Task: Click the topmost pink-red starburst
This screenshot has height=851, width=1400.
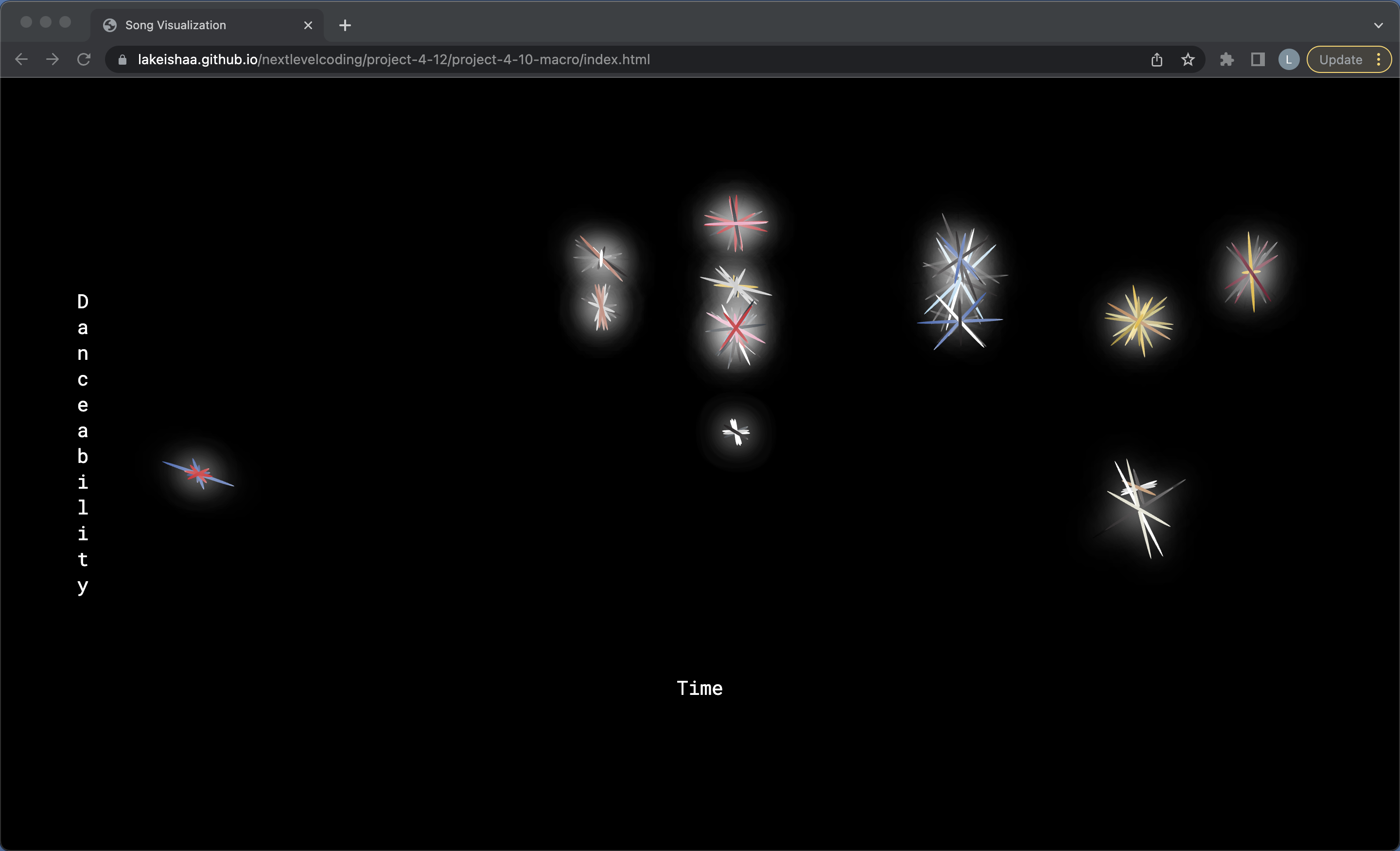Action: 735,223
